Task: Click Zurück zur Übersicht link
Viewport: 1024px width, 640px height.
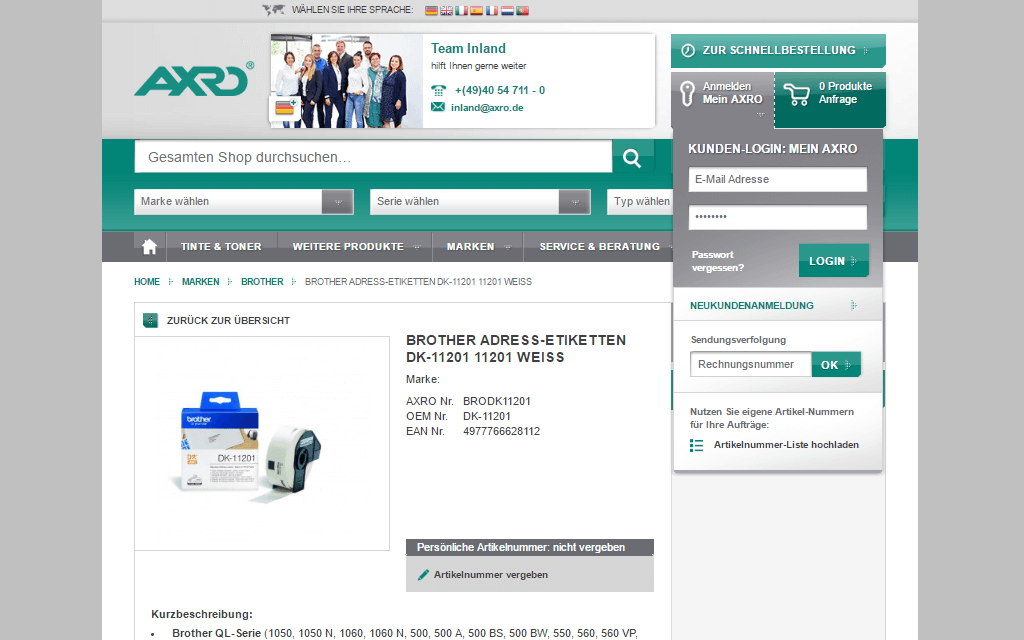Action: [x=229, y=321]
